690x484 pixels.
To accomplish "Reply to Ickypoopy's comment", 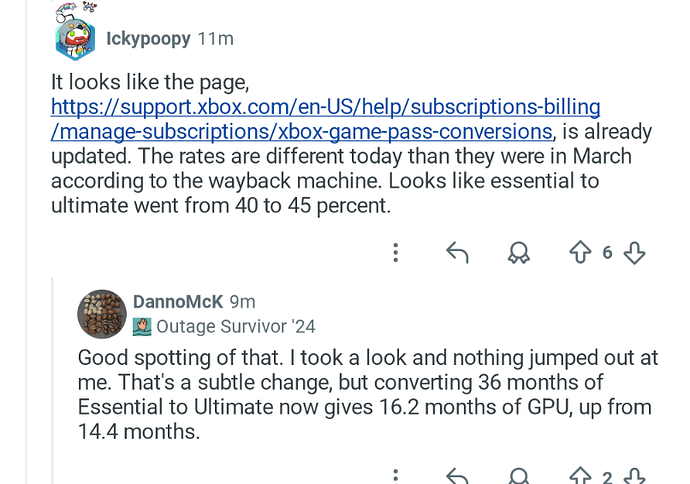I will [x=457, y=253].
